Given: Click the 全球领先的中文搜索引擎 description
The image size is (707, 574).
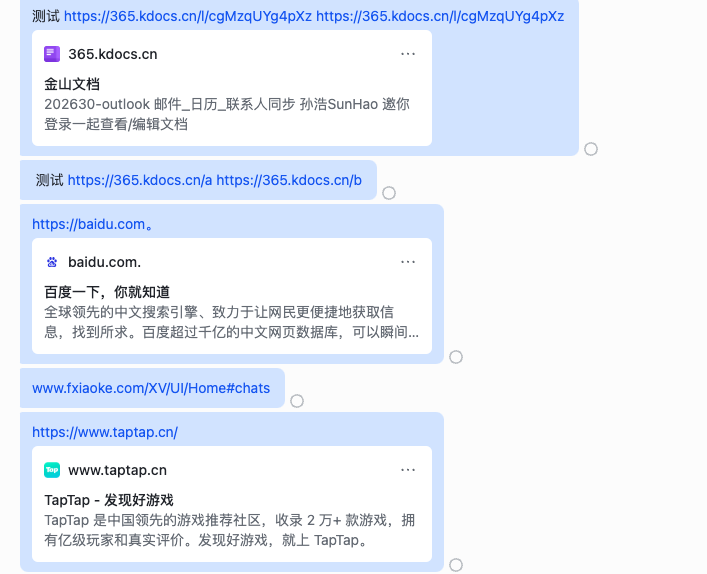Looking at the screenshot, I should (x=232, y=322).
